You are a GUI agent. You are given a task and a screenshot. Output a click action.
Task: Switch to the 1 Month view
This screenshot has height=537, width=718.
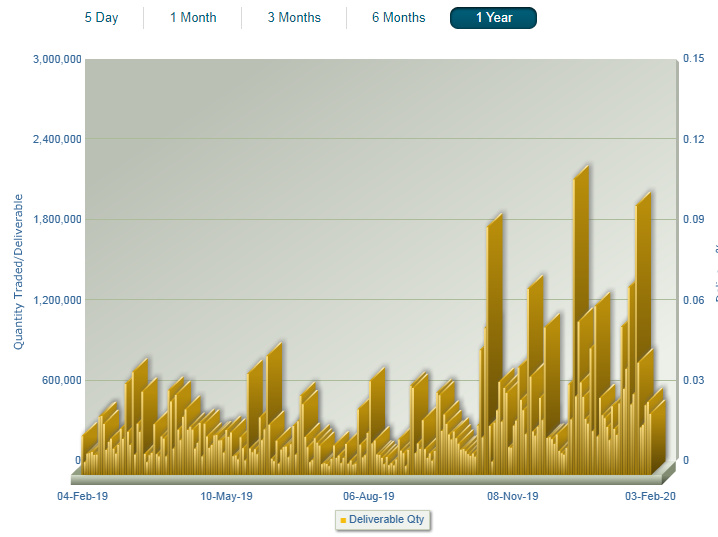(193, 18)
